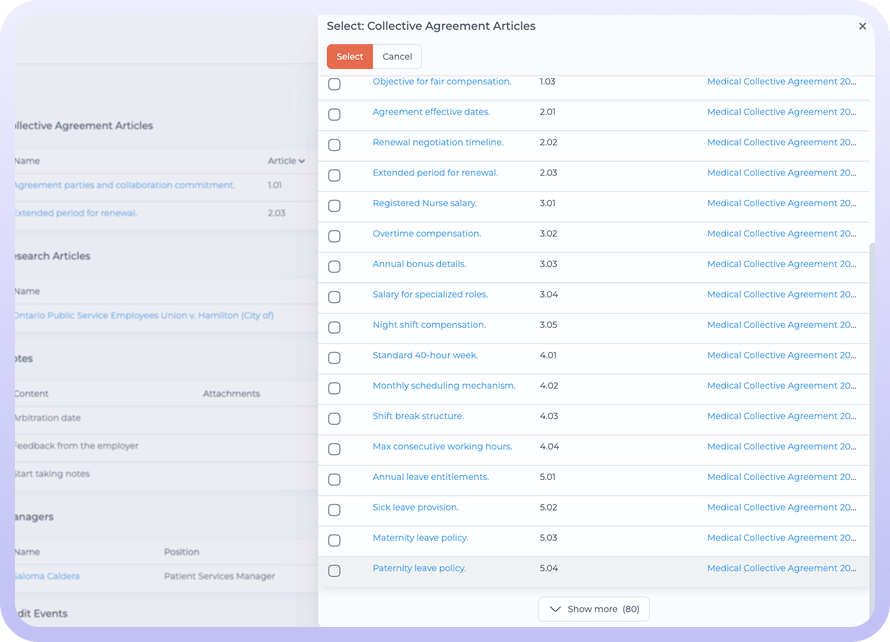The width and height of the screenshot is (890, 642).
Task: Close the Select Collective Agreement Articles dialog
Action: pyautogui.click(x=862, y=27)
